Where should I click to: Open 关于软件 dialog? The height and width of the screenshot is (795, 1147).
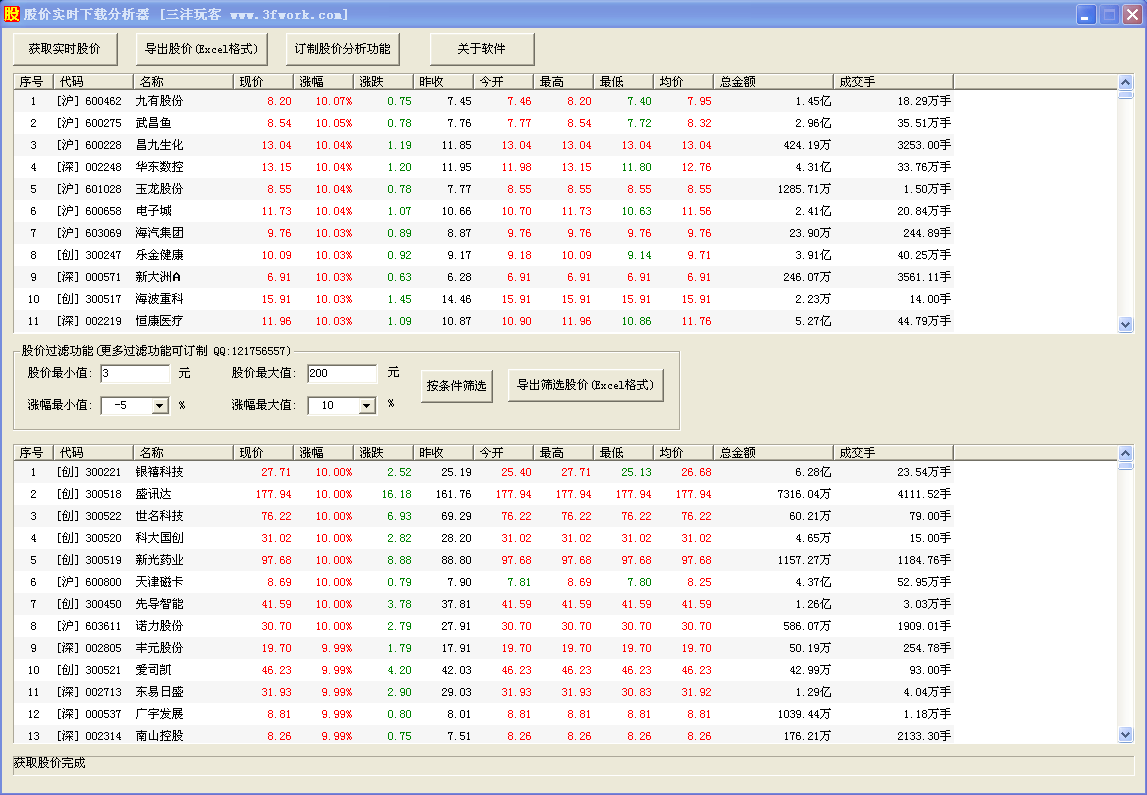(482, 48)
